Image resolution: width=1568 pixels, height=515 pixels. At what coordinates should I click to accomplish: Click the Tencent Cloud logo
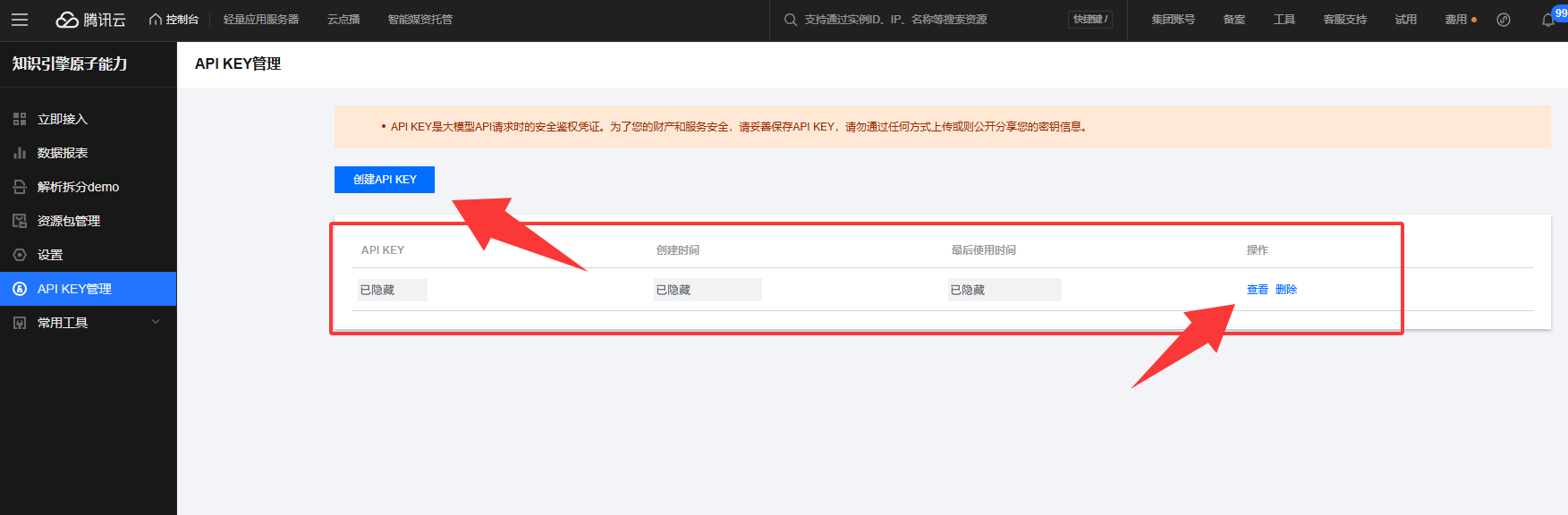[x=90, y=20]
